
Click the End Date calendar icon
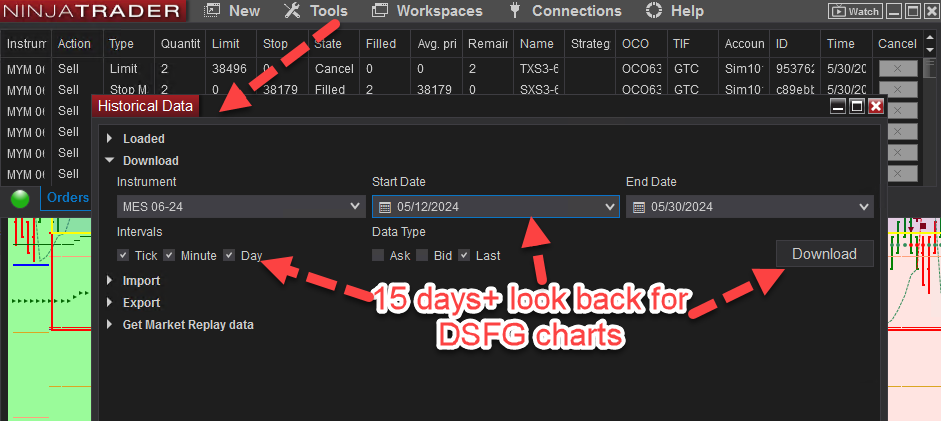tap(639, 208)
